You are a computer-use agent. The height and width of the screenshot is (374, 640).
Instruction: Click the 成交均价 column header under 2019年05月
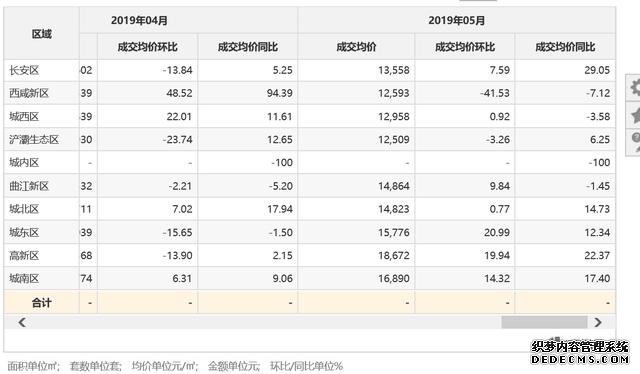click(356, 47)
